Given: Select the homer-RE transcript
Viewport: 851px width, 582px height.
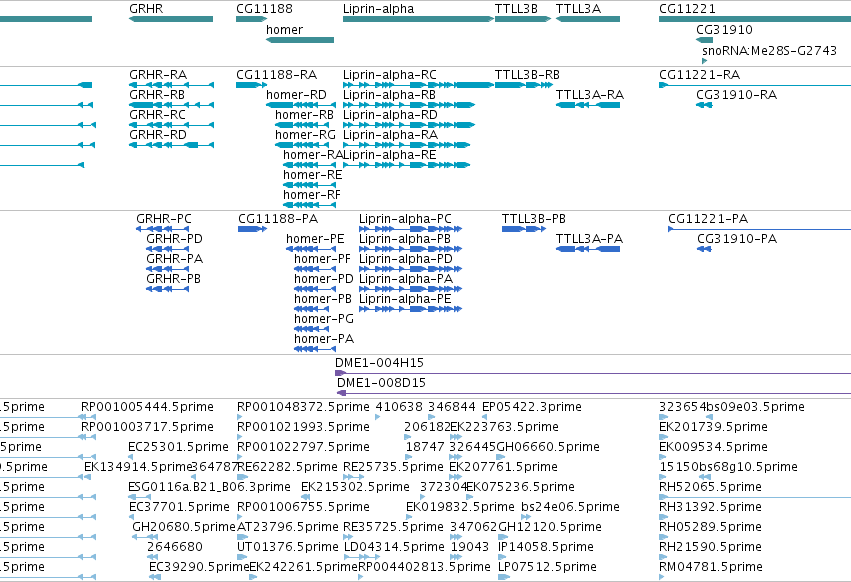Looking at the screenshot, I should click(x=309, y=185).
